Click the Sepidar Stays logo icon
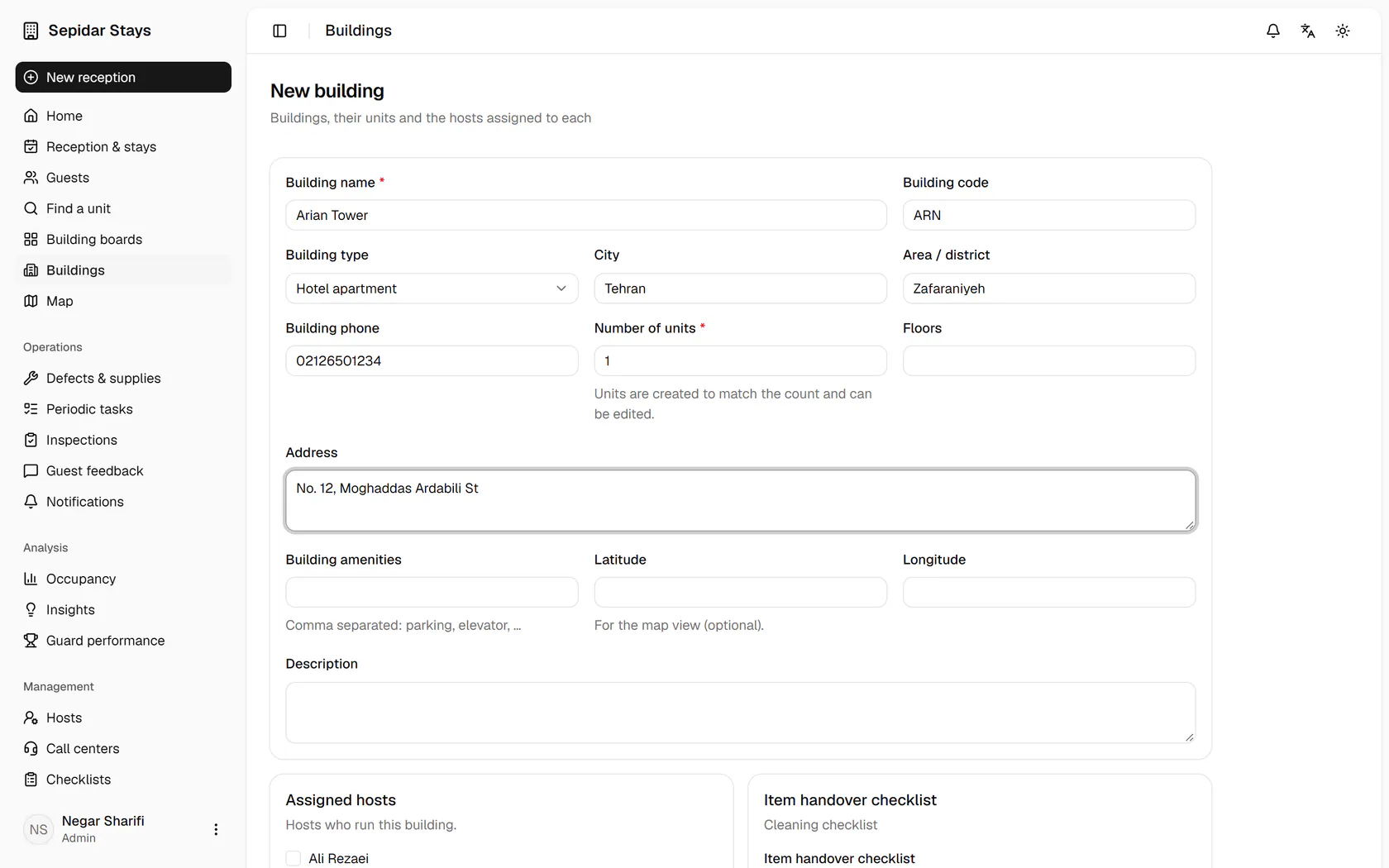 coord(31,31)
